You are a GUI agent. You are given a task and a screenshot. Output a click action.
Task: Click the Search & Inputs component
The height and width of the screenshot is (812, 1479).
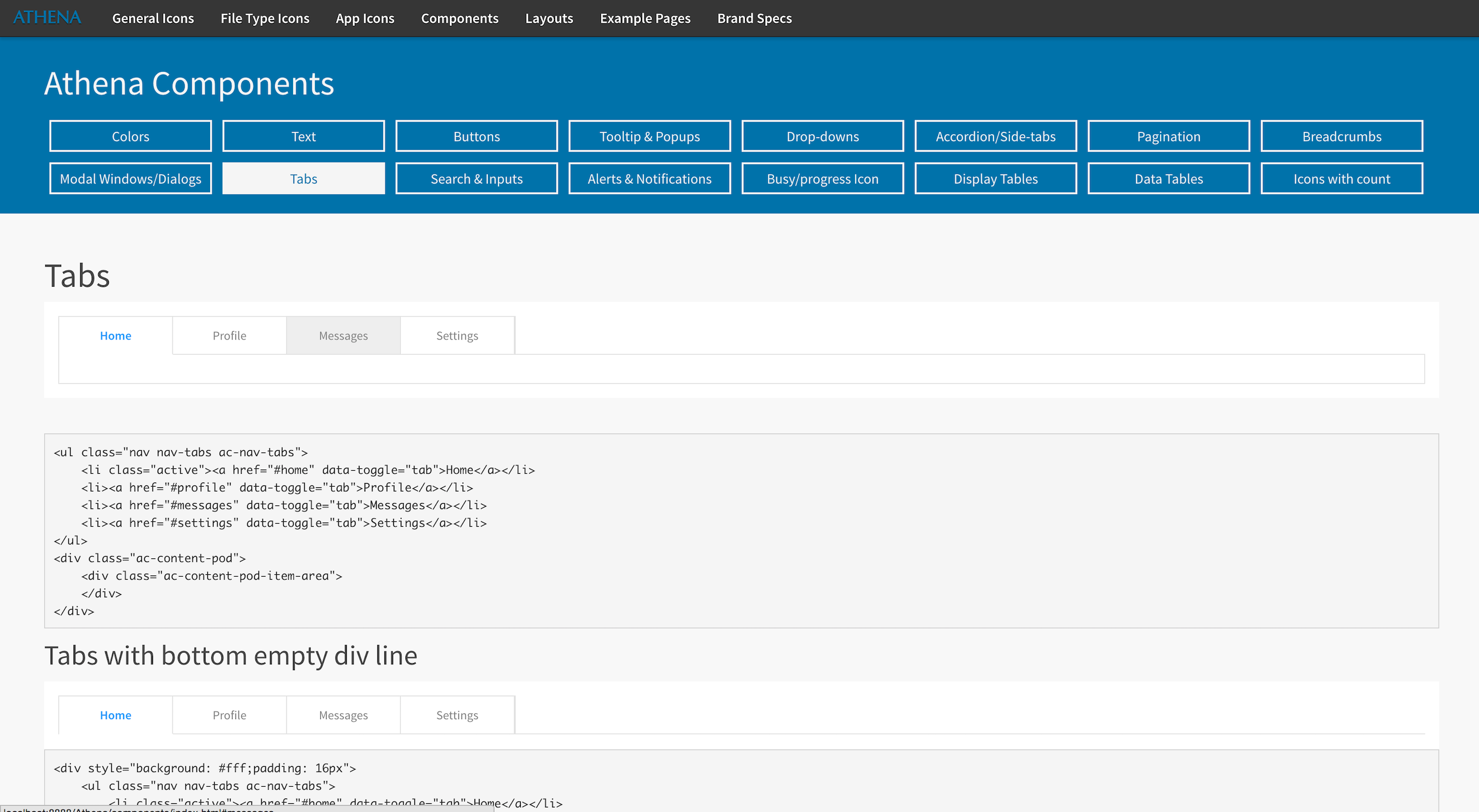pos(476,178)
